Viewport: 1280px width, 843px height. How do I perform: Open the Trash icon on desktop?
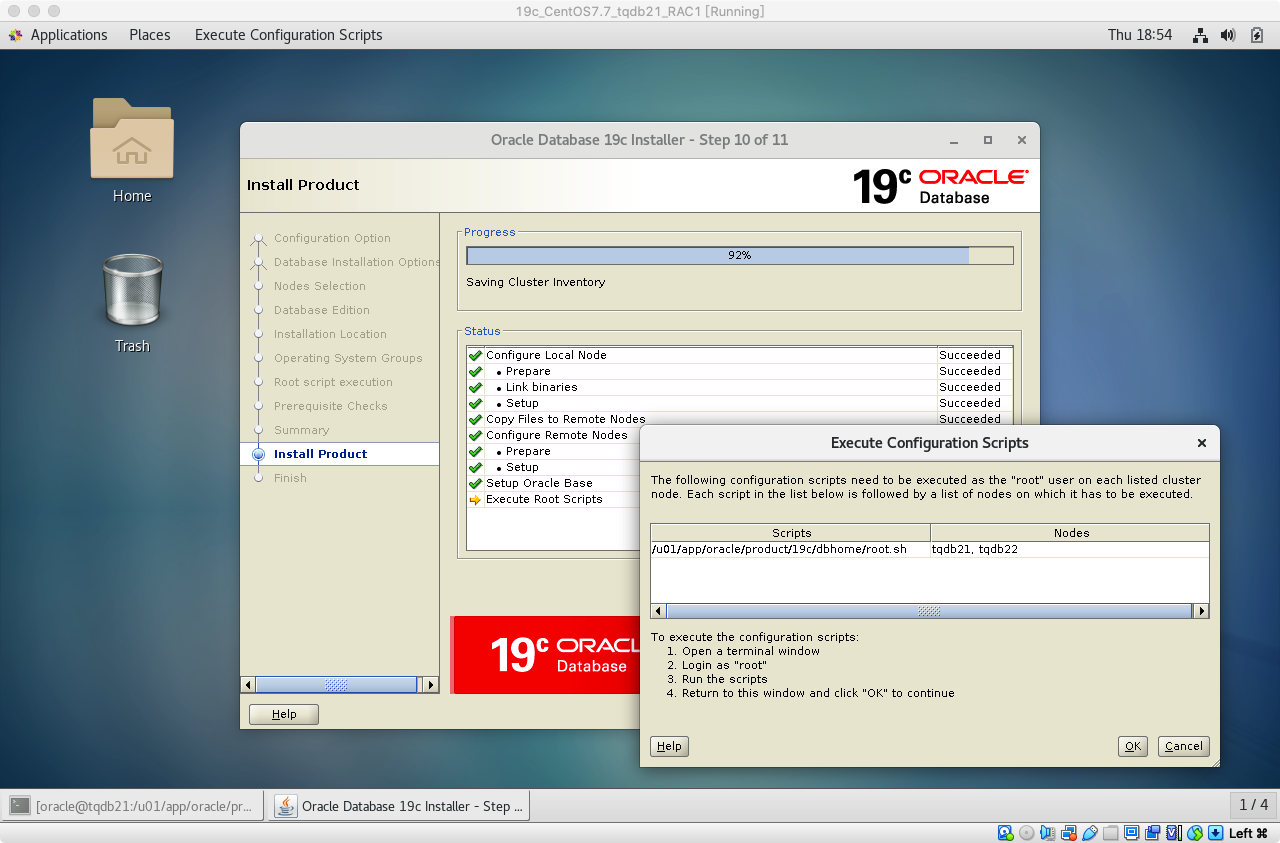click(132, 303)
